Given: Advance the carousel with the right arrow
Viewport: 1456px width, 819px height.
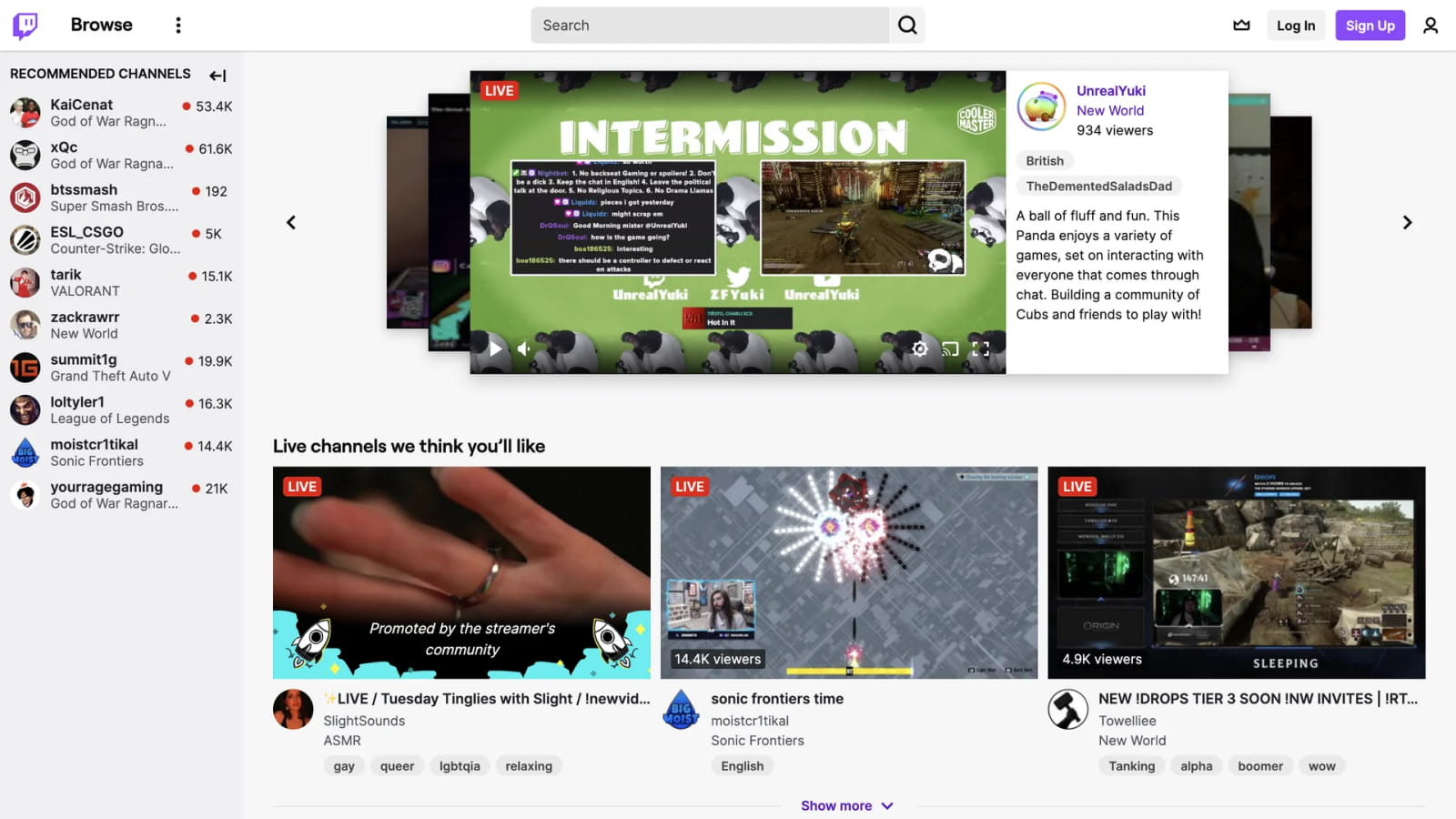Looking at the screenshot, I should click(x=1407, y=221).
